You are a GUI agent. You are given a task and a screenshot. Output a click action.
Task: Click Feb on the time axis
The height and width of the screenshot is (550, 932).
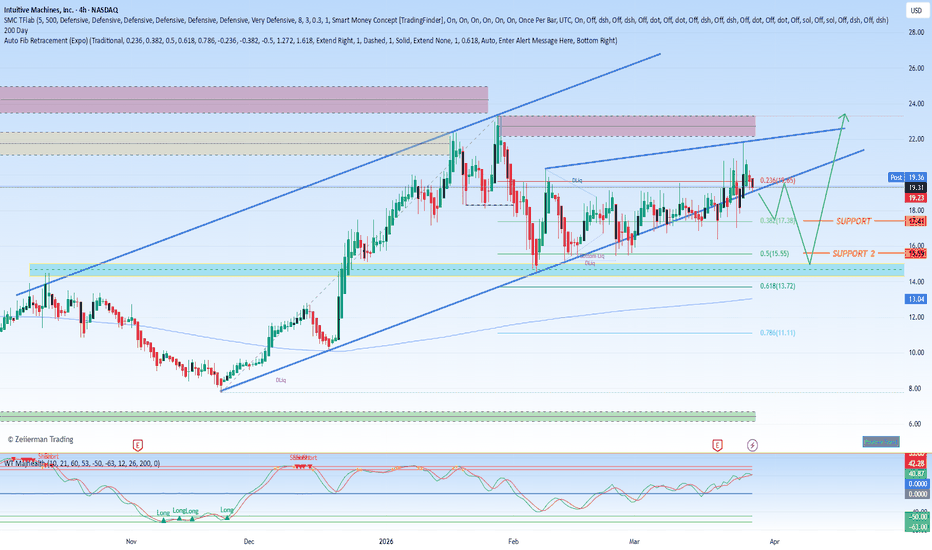513,541
